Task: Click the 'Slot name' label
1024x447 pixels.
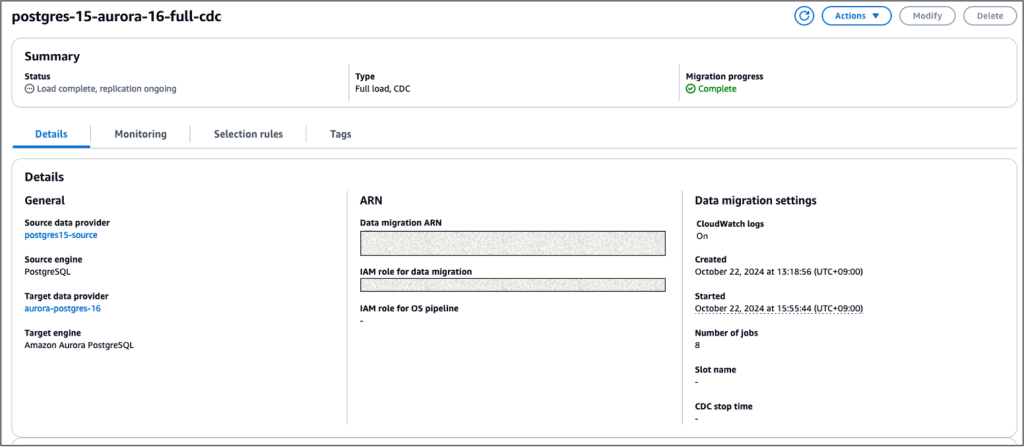Action: click(x=716, y=369)
